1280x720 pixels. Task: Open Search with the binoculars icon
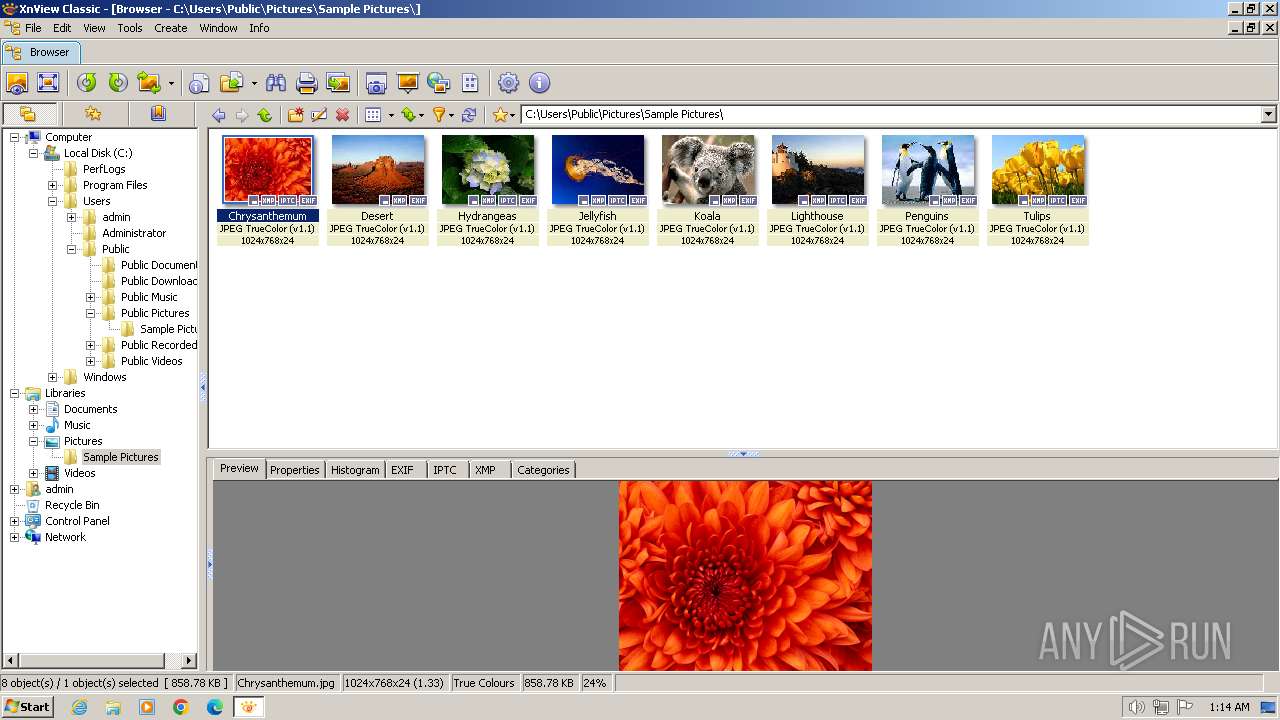[x=276, y=83]
